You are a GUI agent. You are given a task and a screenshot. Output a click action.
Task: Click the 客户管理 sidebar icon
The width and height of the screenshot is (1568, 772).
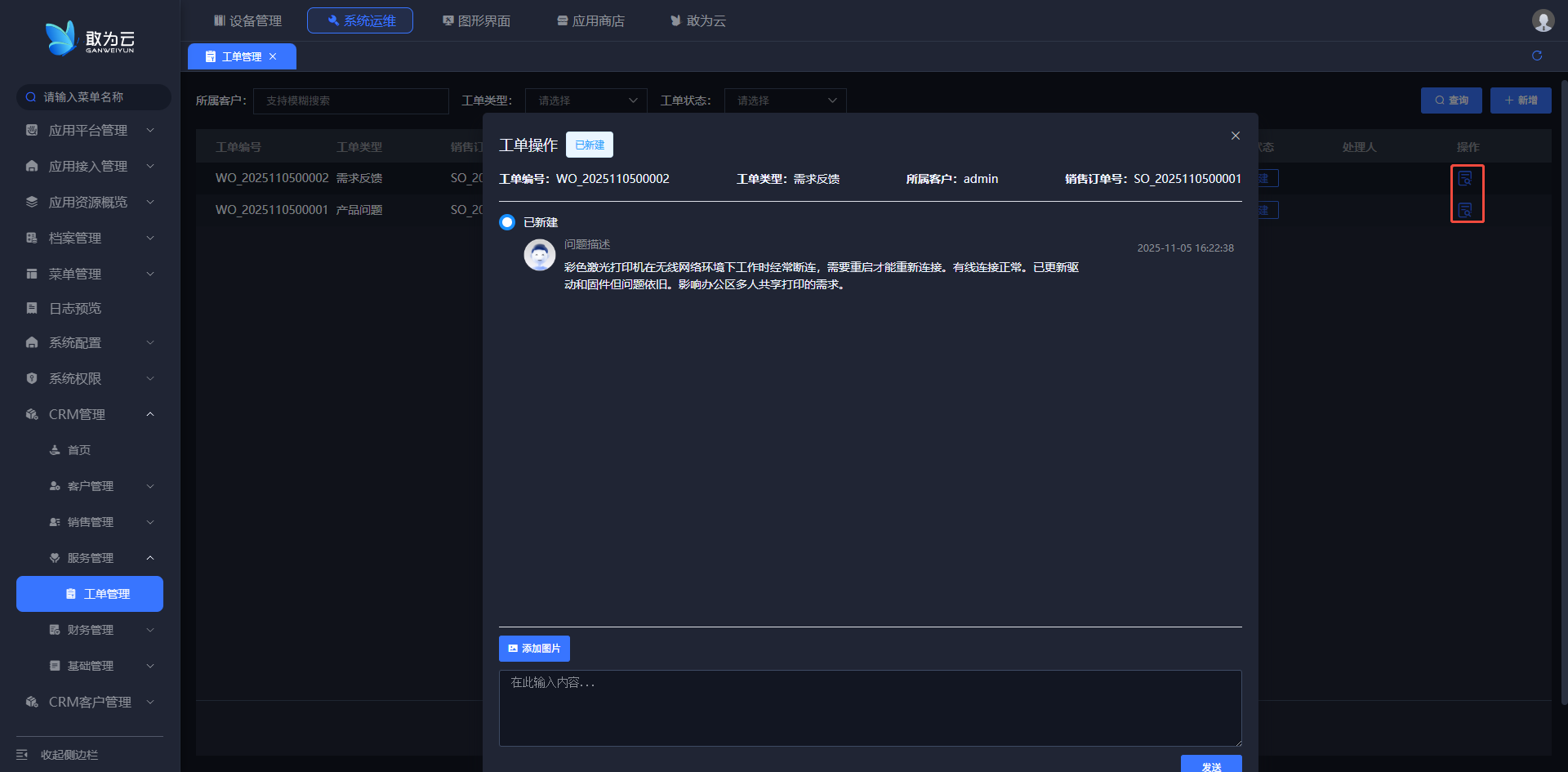pyautogui.click(x=55, y=486)
